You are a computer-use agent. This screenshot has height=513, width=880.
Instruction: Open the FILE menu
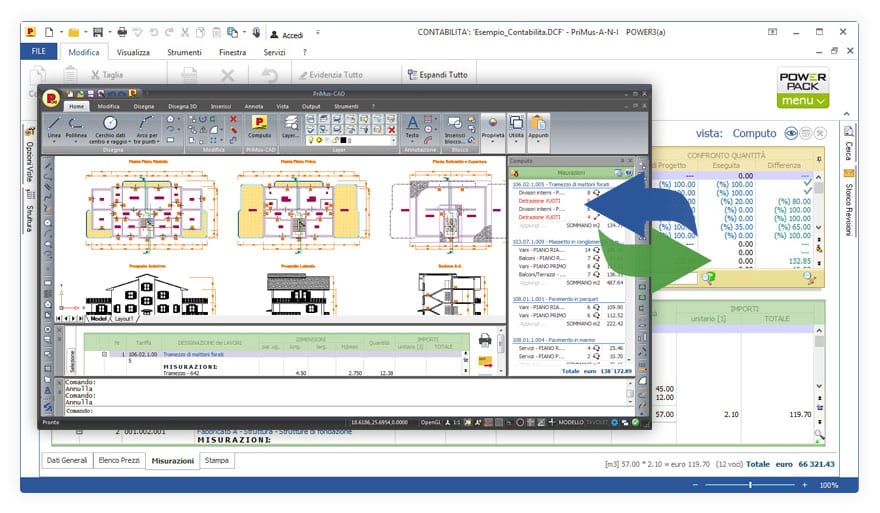(39, 51)
